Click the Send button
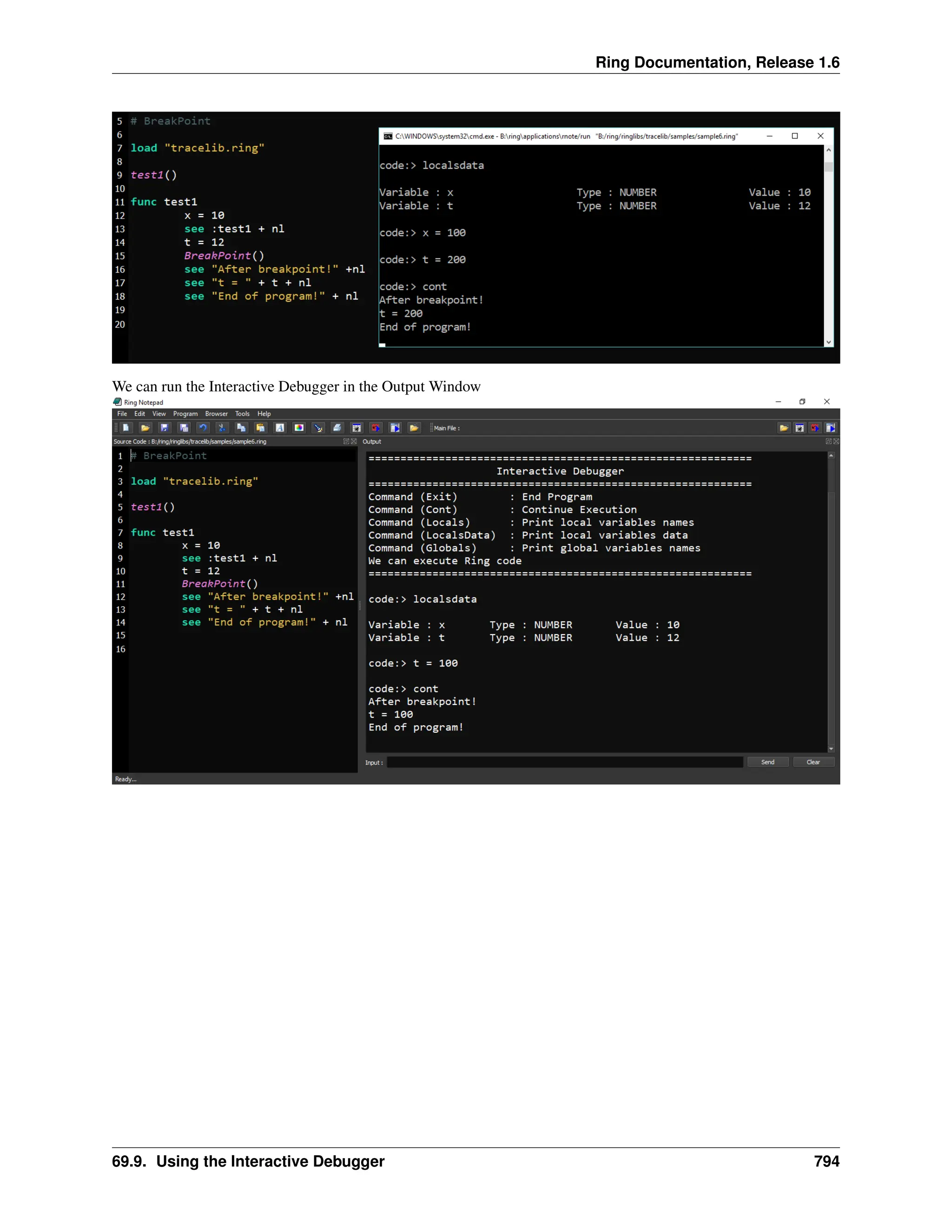The width and height of the screenshot is (952, 1232). tap(767, 762)
